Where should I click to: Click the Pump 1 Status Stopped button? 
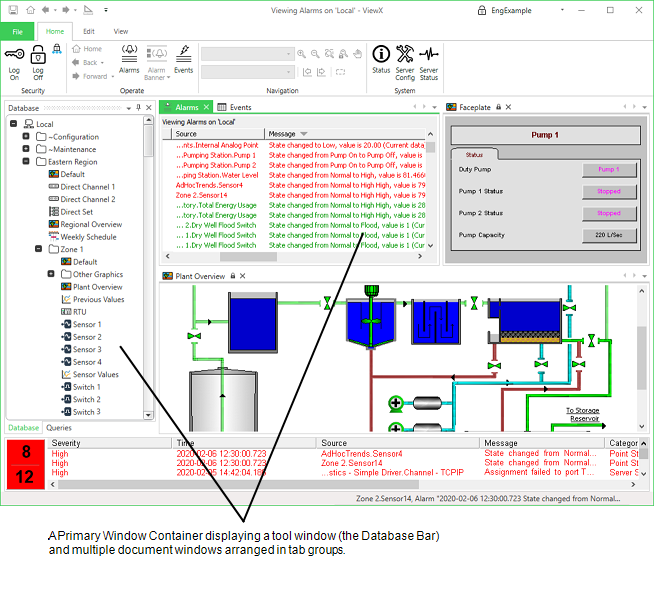pos(609,191)
